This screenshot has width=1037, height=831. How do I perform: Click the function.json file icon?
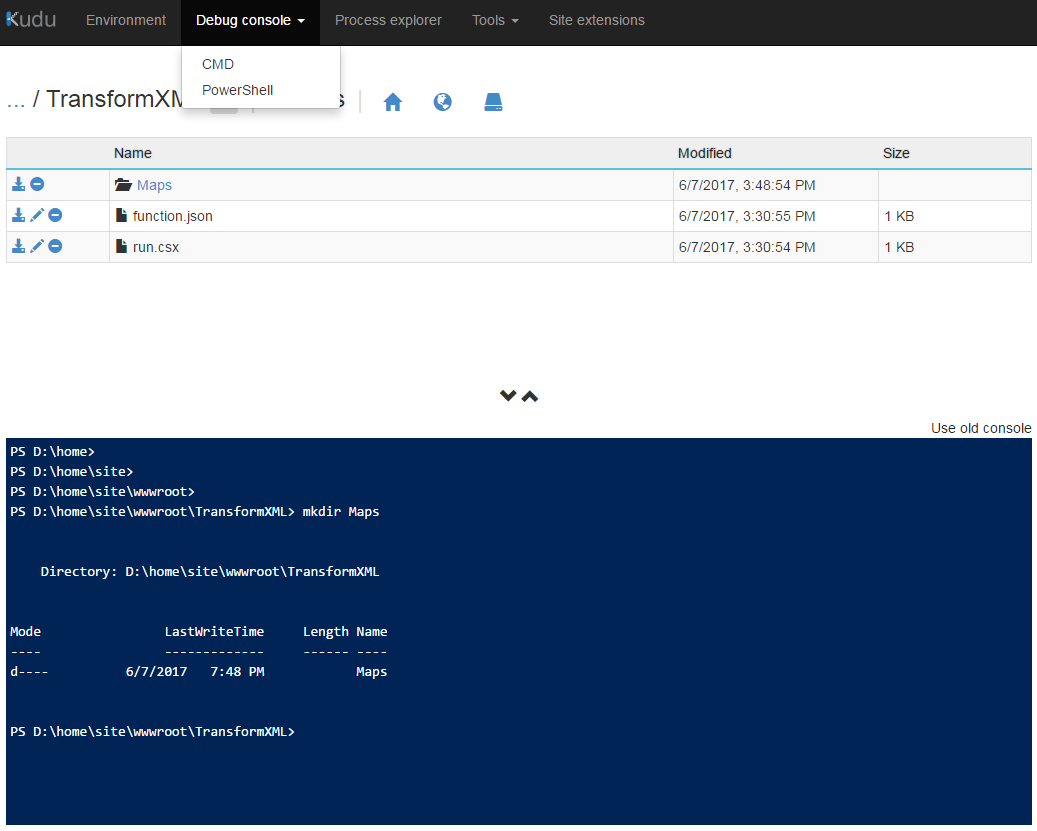tap(121, 216)
